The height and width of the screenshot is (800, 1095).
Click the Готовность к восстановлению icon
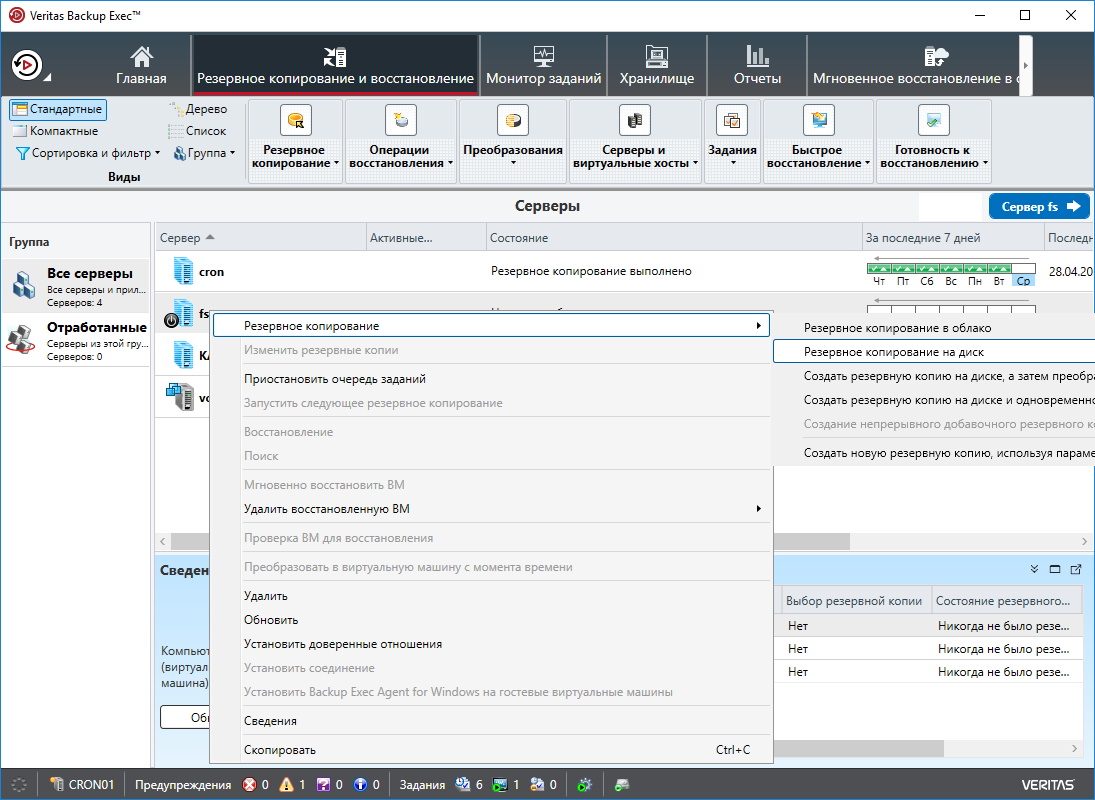(934, 120)
